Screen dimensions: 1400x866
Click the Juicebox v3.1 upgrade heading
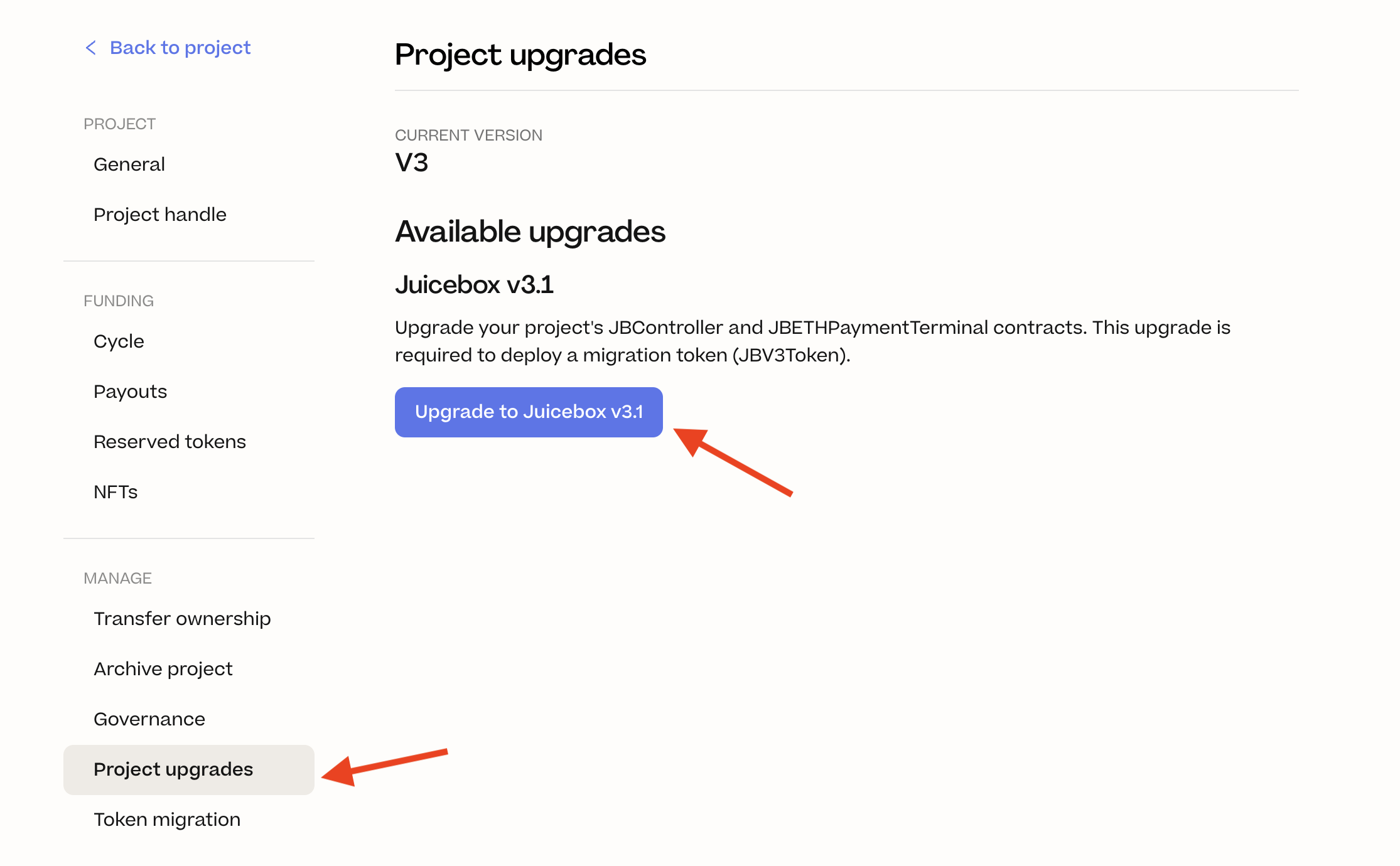(x=475, y=284)
